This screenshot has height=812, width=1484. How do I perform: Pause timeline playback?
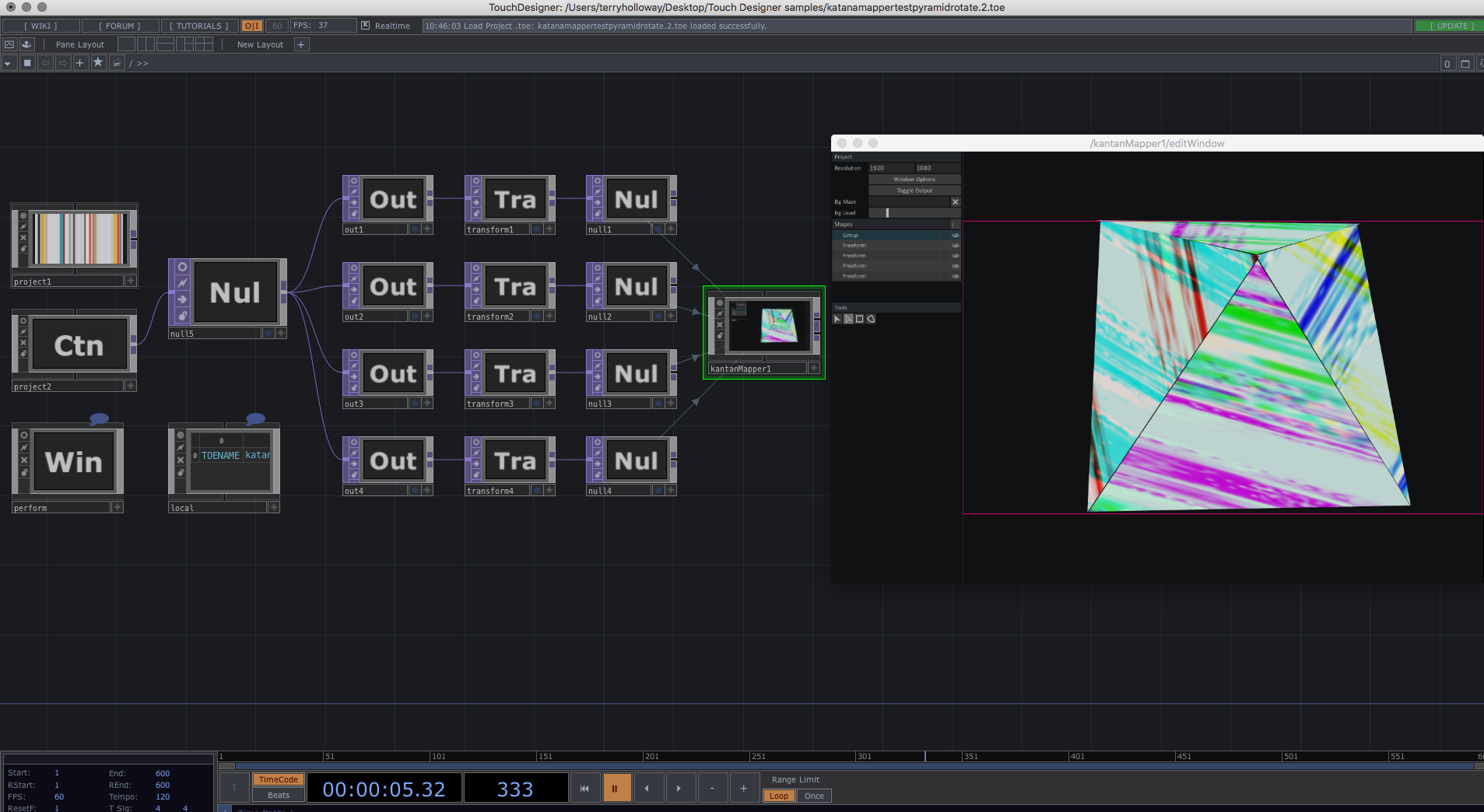pyautogui.click(x=614, y=788)
